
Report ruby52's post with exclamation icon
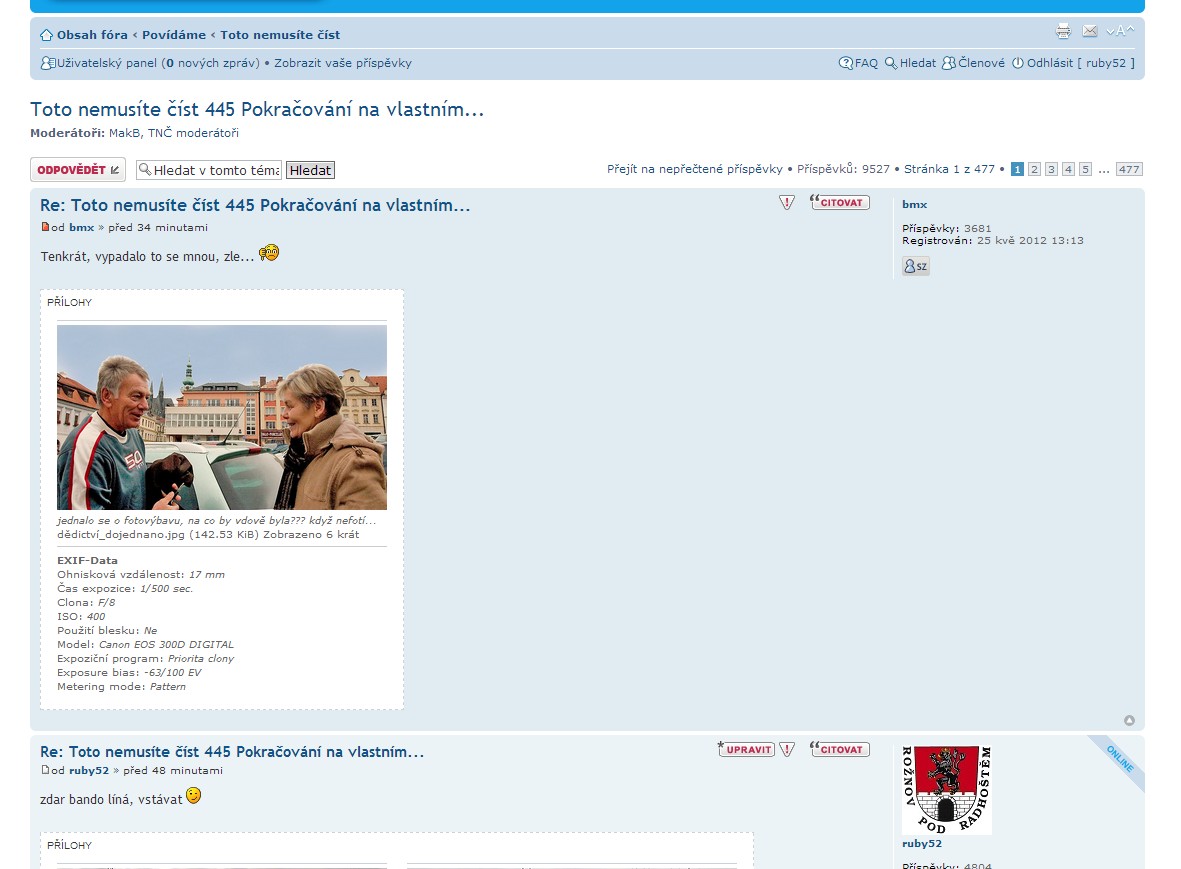tap(787, 749)
